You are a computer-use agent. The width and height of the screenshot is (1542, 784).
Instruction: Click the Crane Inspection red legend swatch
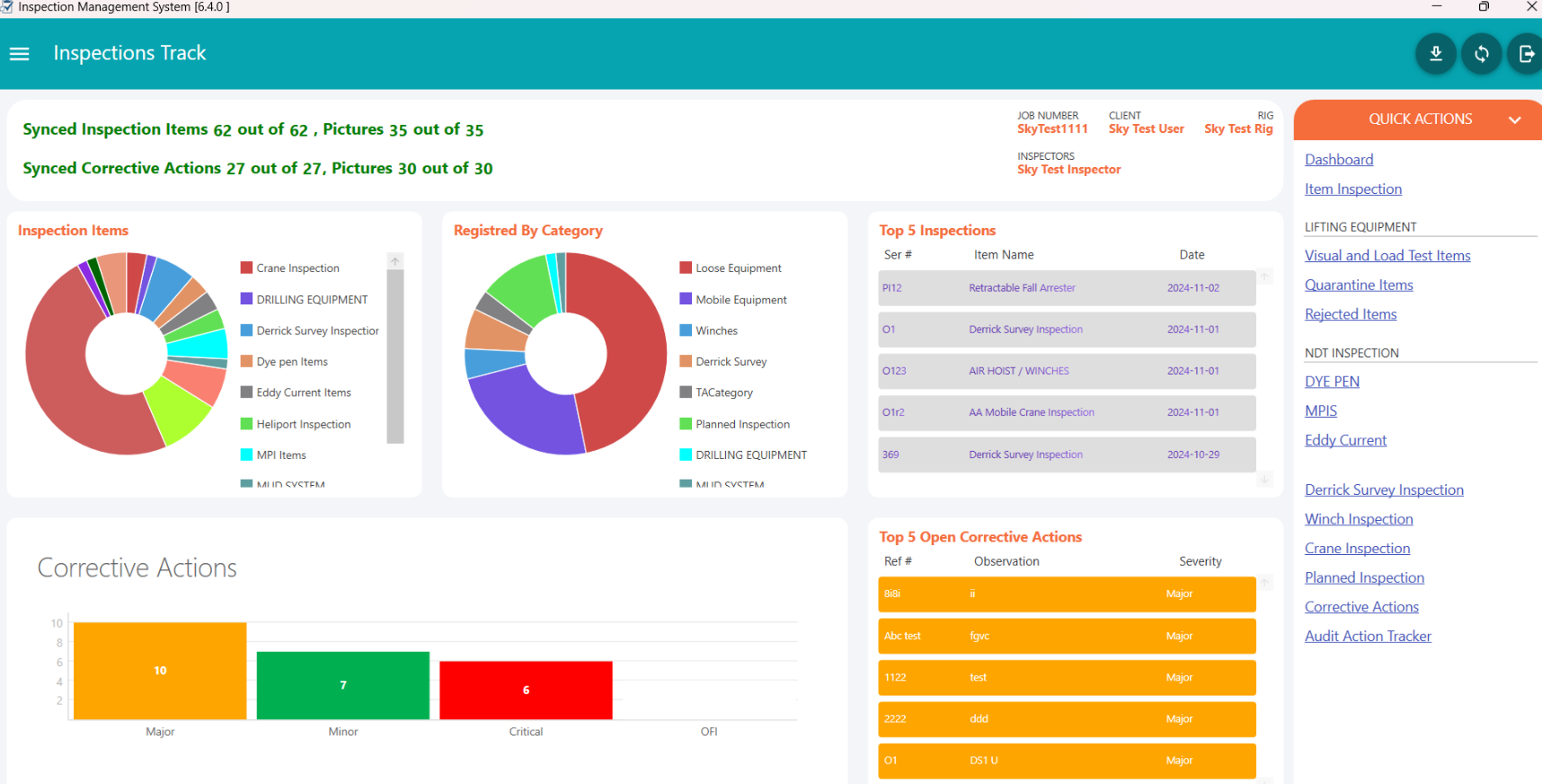(246, 268)
